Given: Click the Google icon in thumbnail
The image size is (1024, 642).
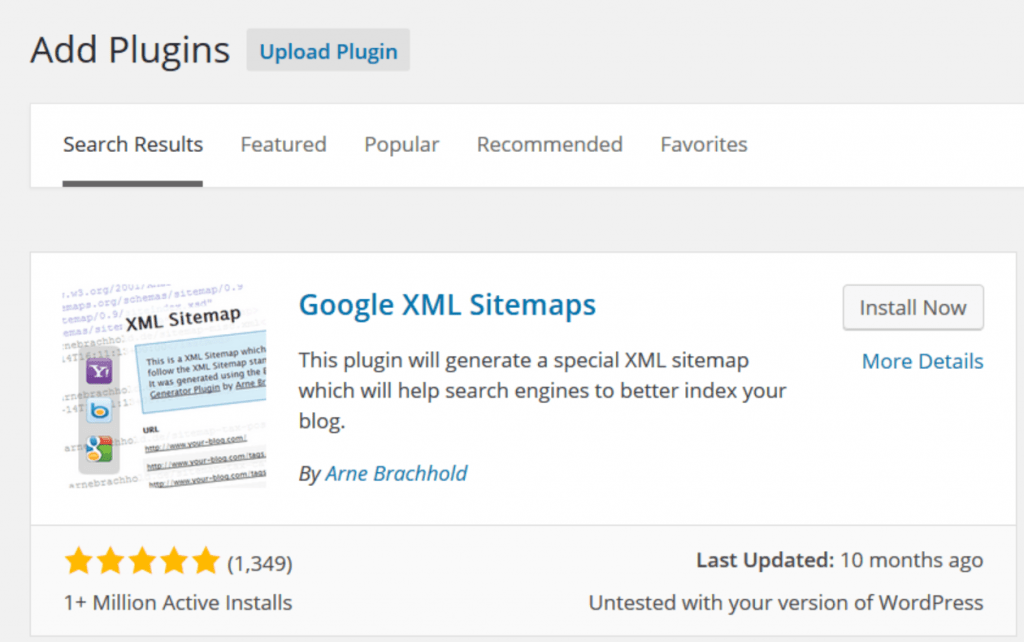Looking at the screenshot, I should point(99,449).
